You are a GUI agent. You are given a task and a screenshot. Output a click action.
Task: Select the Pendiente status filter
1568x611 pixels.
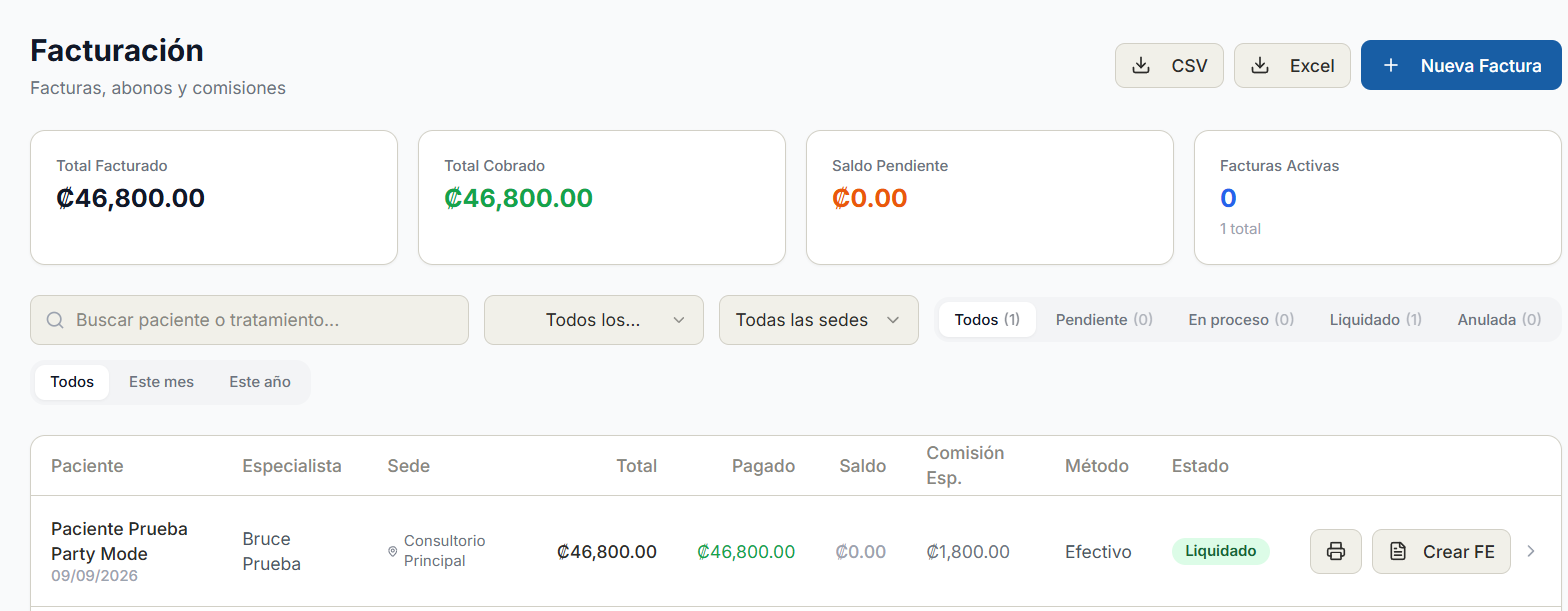[1104, 320]
